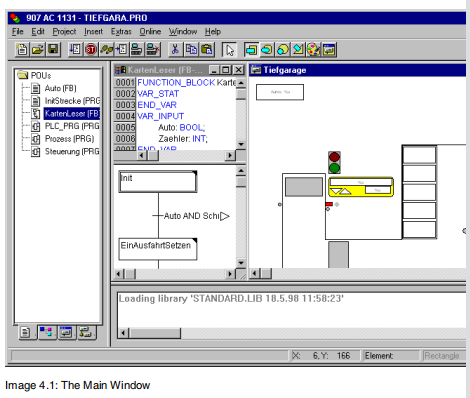
Task: Click scroll right arrow of declaration editor
Action: [230, 155]
